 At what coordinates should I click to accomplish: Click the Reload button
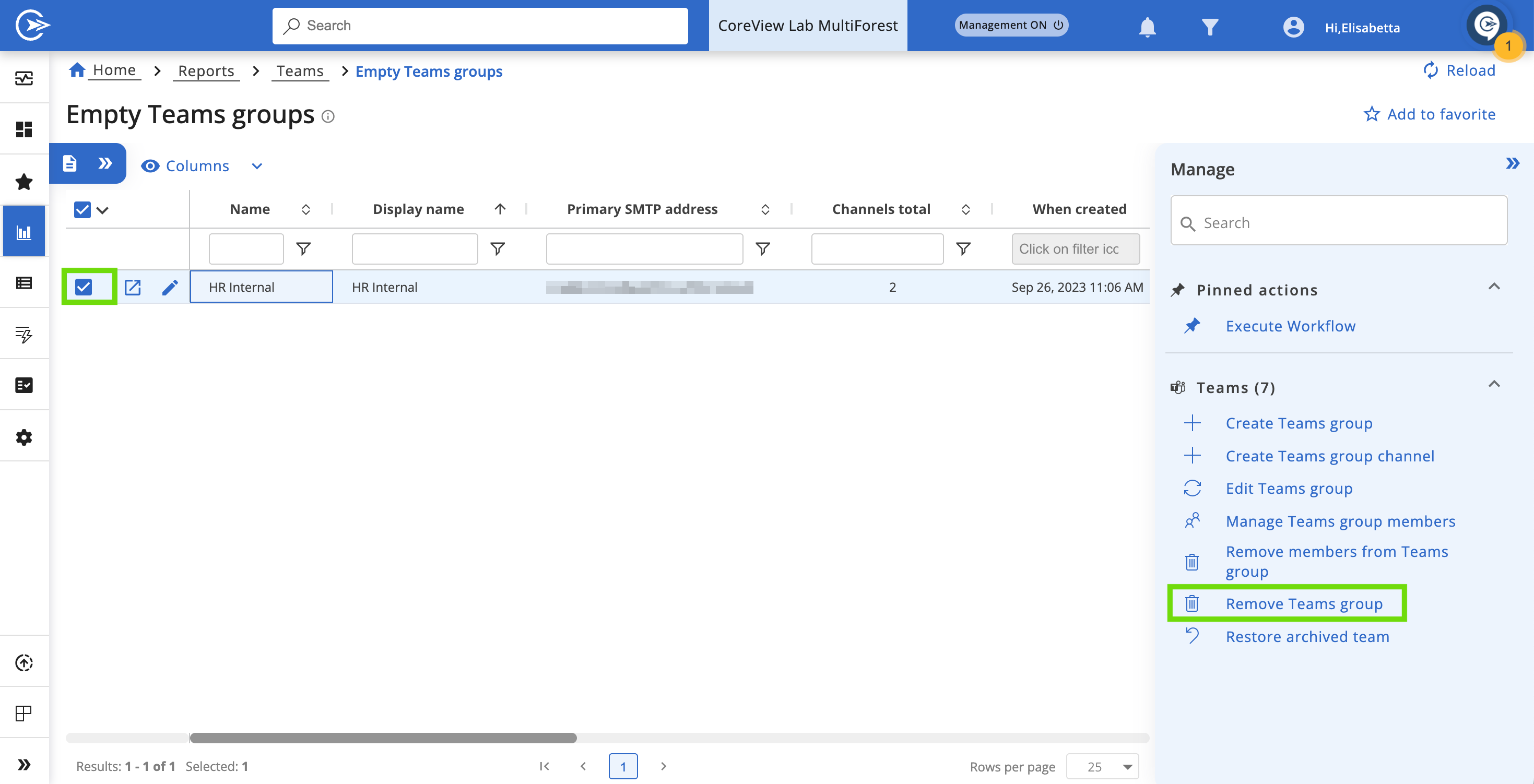pos(1458,70)
